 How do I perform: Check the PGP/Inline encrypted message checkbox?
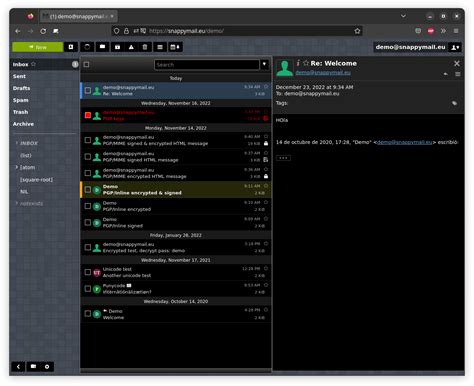pyautogui.click(x=88, y=206)
